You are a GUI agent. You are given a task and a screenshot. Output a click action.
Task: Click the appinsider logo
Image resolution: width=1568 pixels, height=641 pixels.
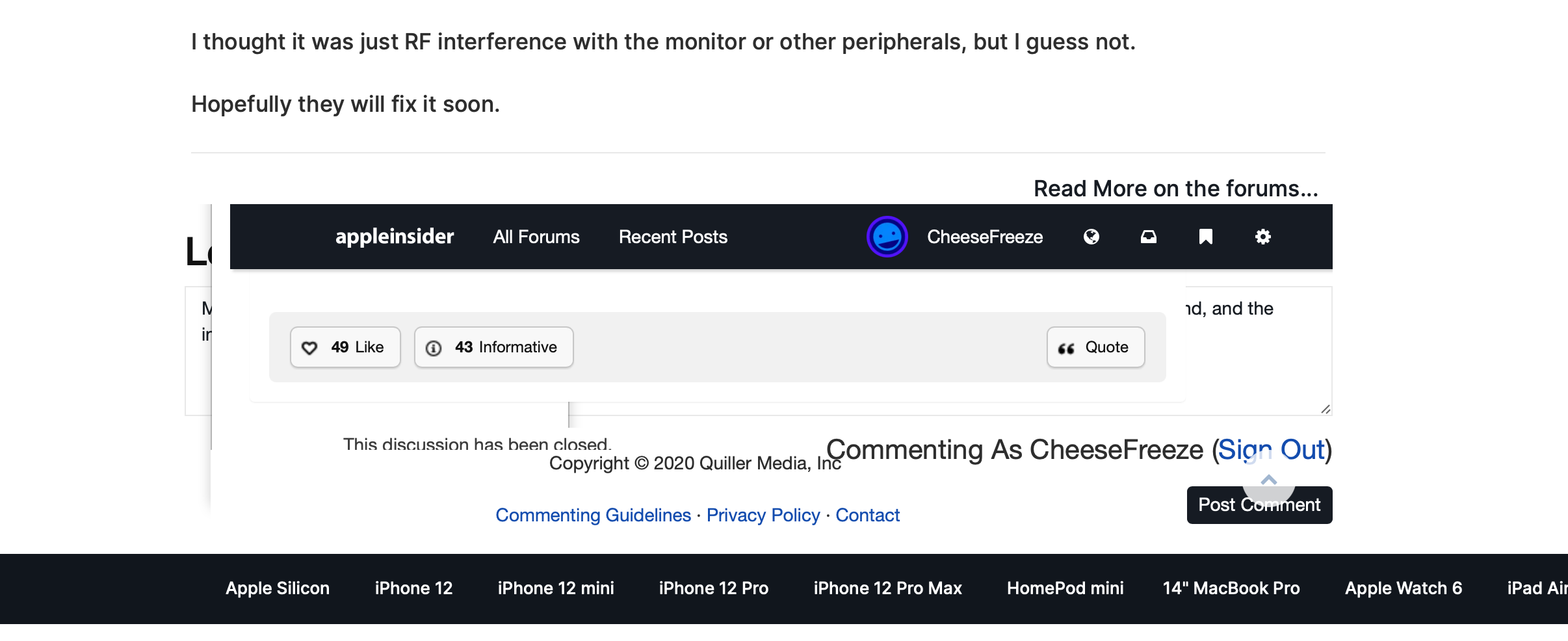pos(395,237)
